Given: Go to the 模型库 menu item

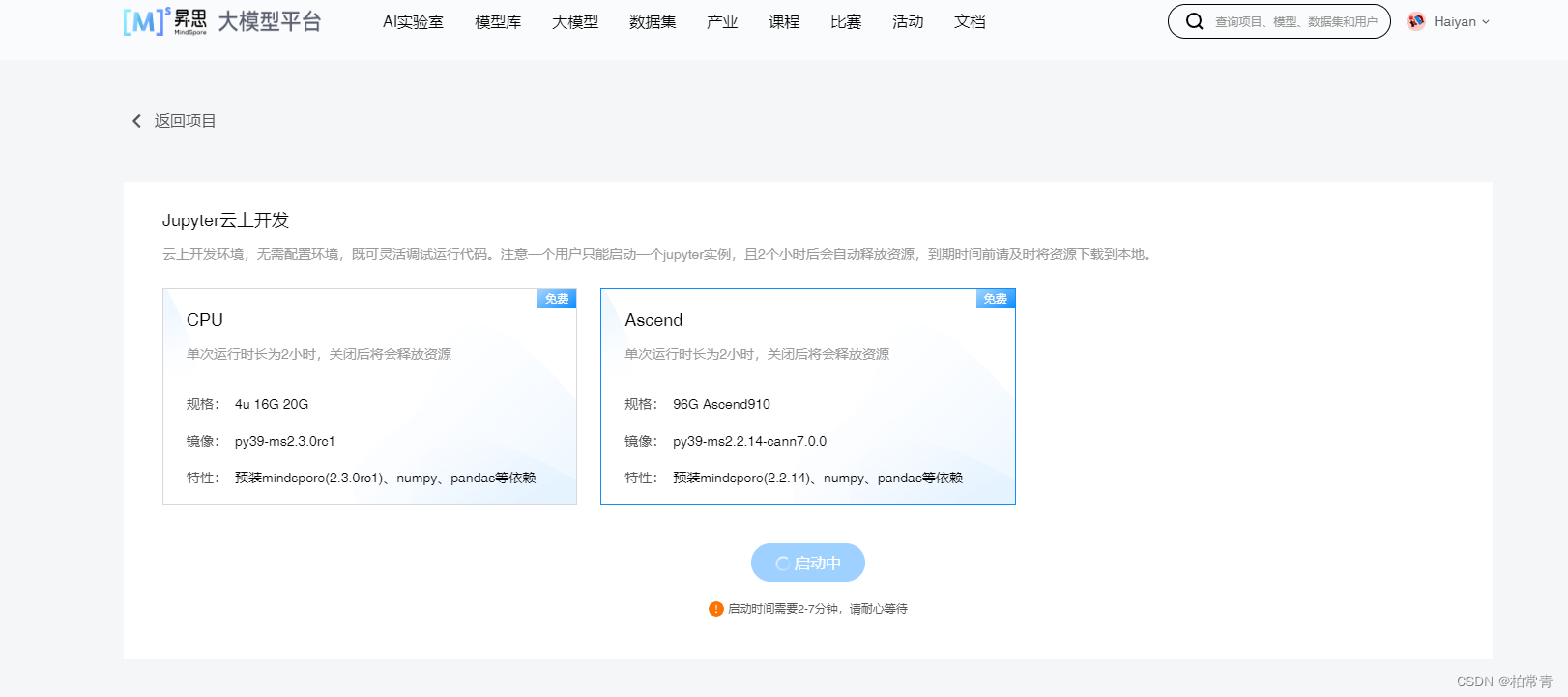Looking at the screenshot, I should point(498,22).
